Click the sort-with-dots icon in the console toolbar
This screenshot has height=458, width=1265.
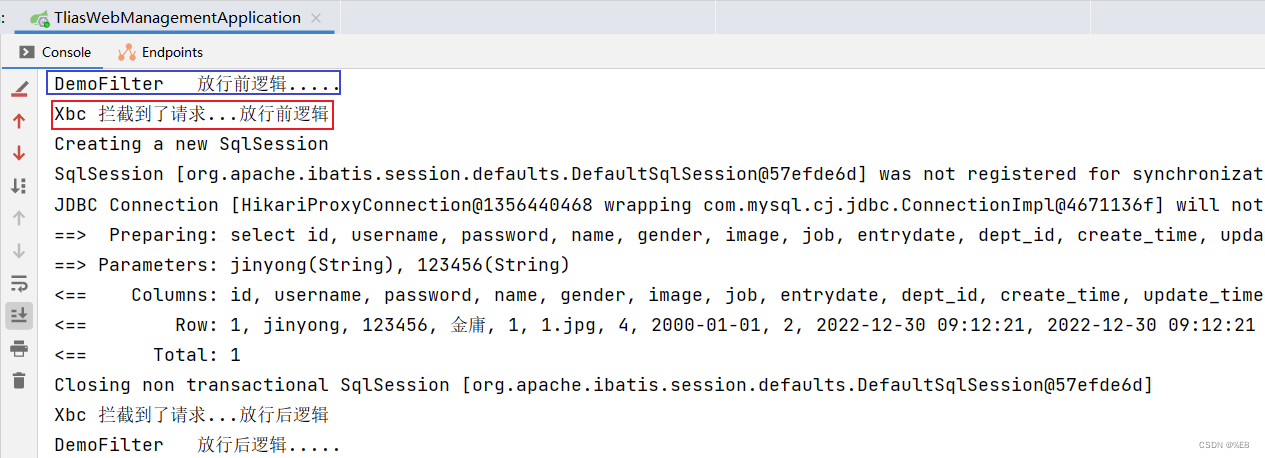(19, 185)
